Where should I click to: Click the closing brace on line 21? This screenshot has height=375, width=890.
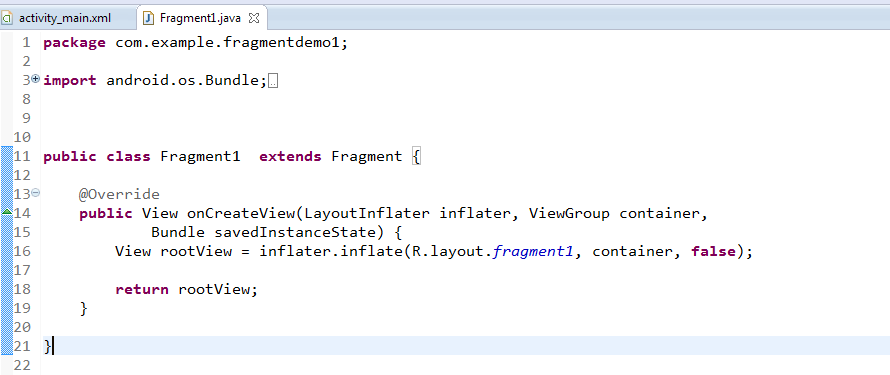click(48, 346)
